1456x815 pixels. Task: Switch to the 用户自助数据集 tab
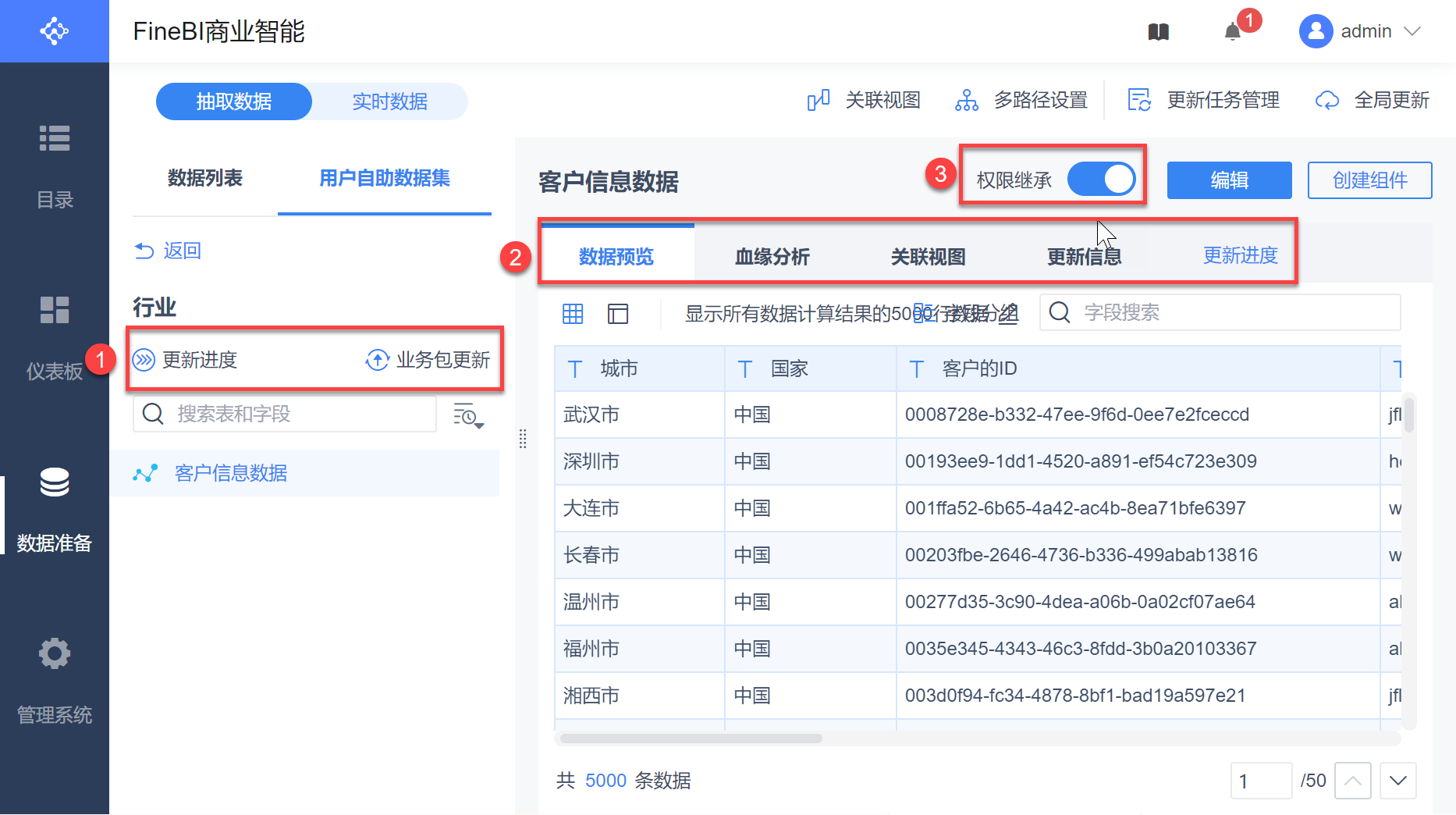coord(385,178)
